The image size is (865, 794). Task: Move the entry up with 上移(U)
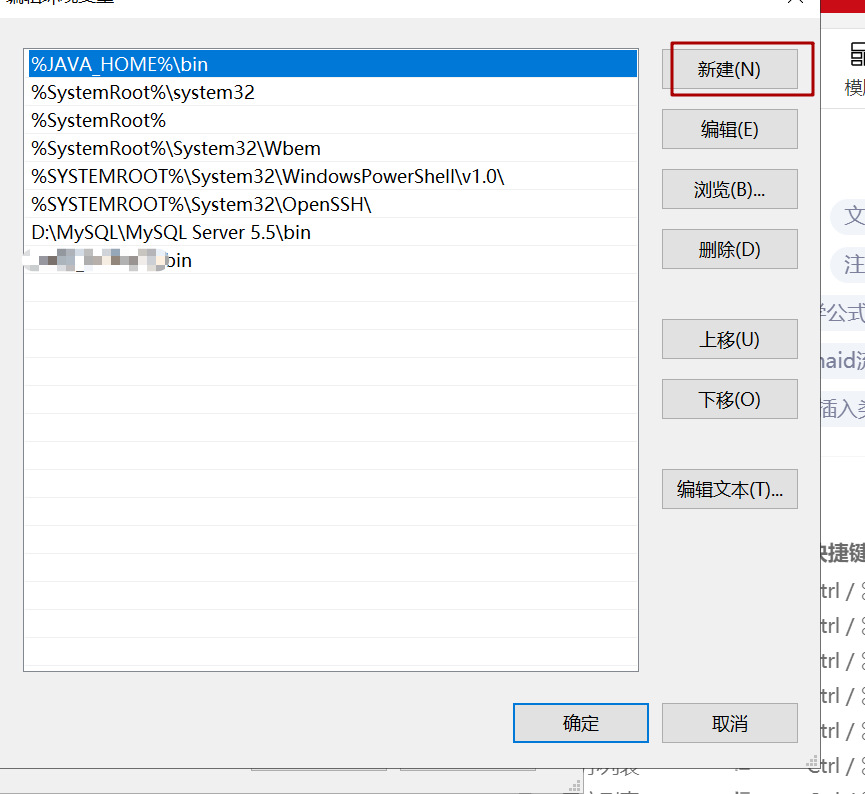[x=729, y=339]
